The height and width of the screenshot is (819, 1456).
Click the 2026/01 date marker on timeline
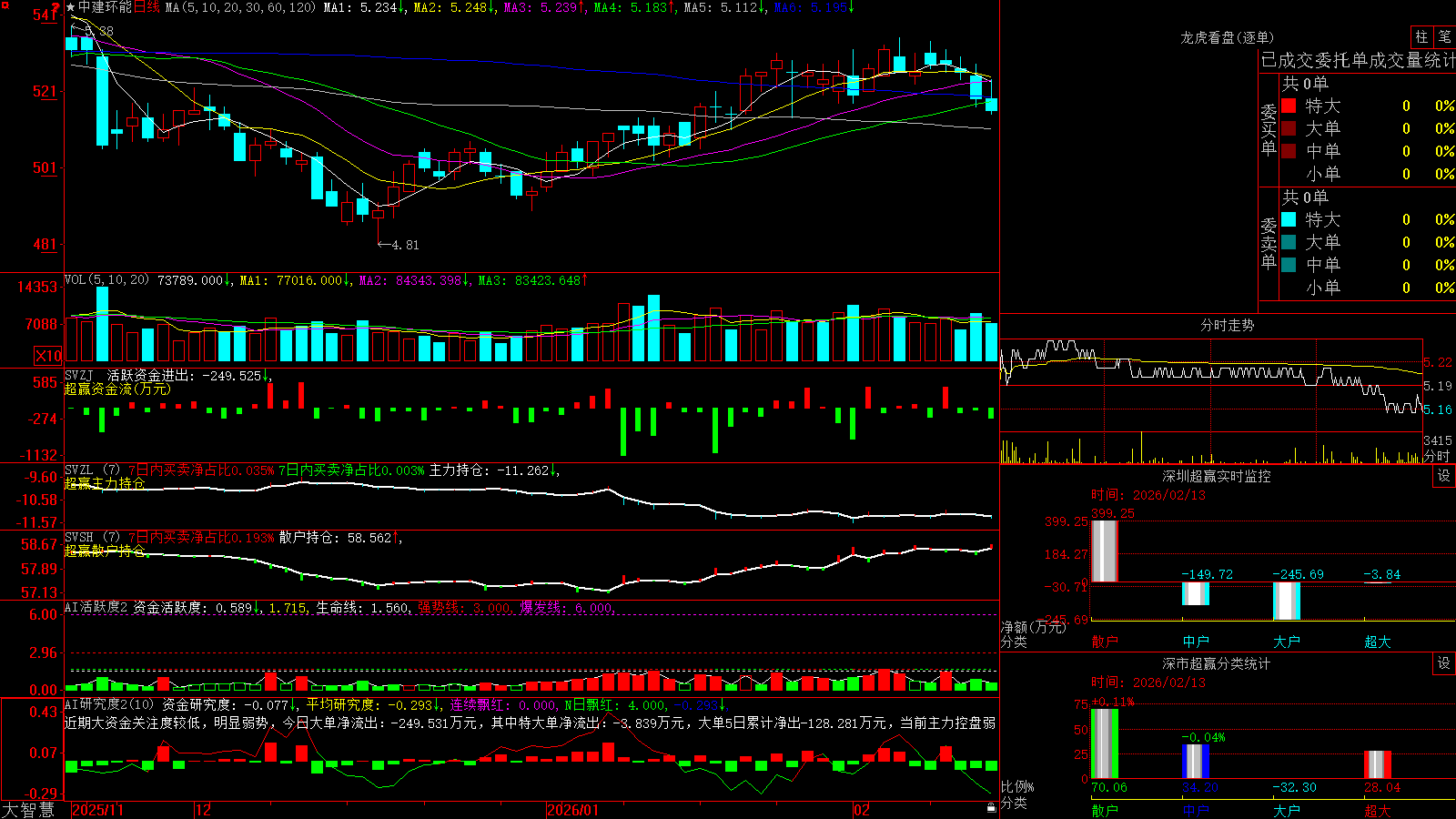coord(573,810)
